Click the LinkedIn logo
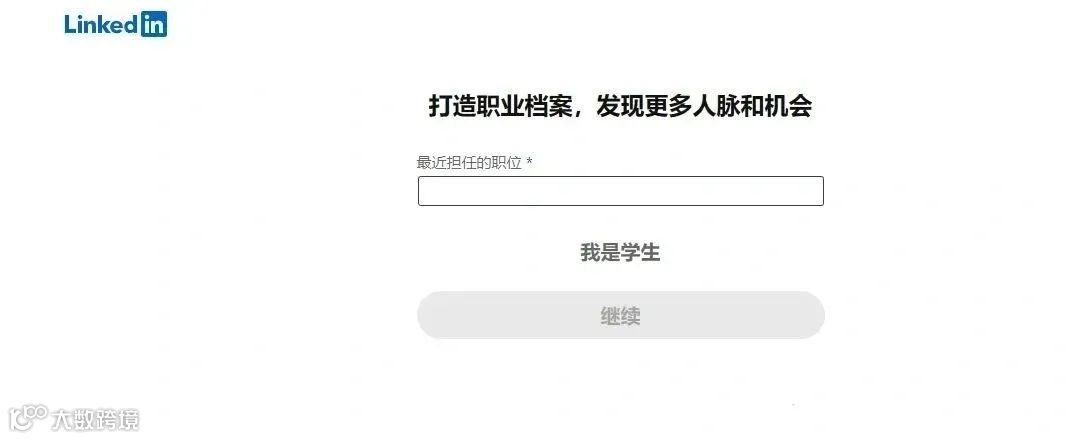Image resolution: width=1069 pixels, height=439 pixels. pos(116,25)
